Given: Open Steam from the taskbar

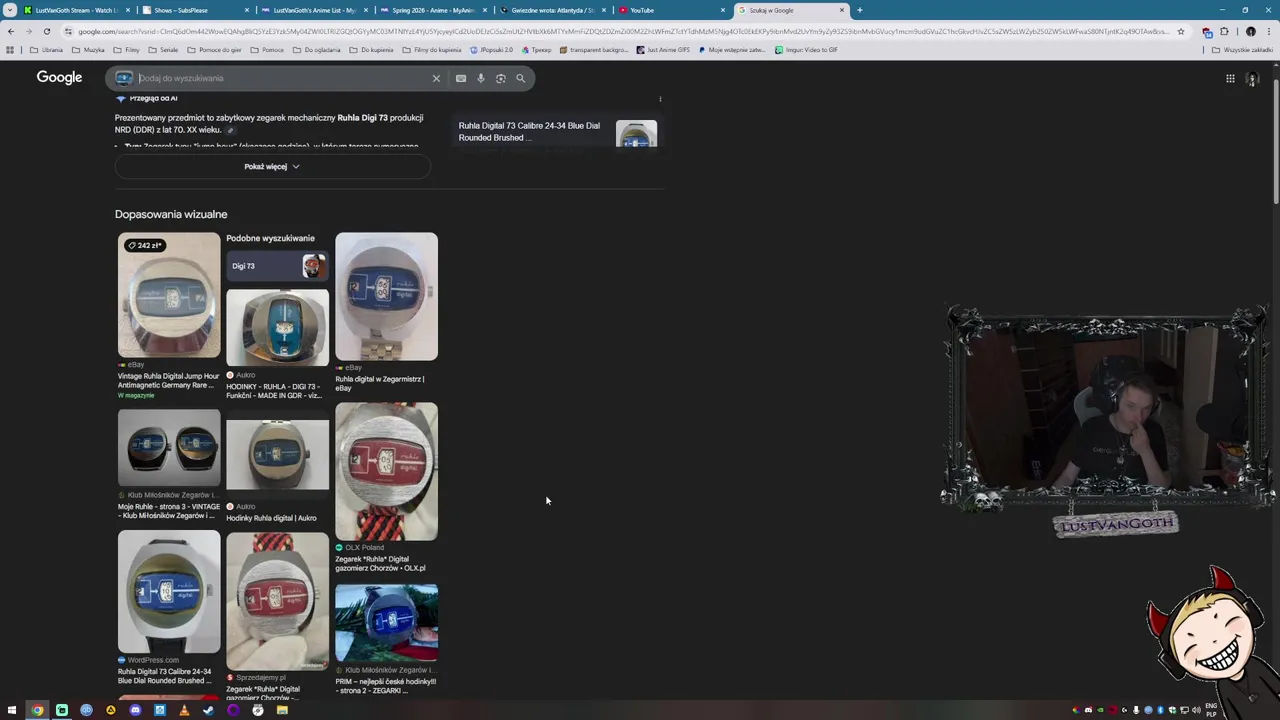Looking at the screenshot, I should coord(208,710).
